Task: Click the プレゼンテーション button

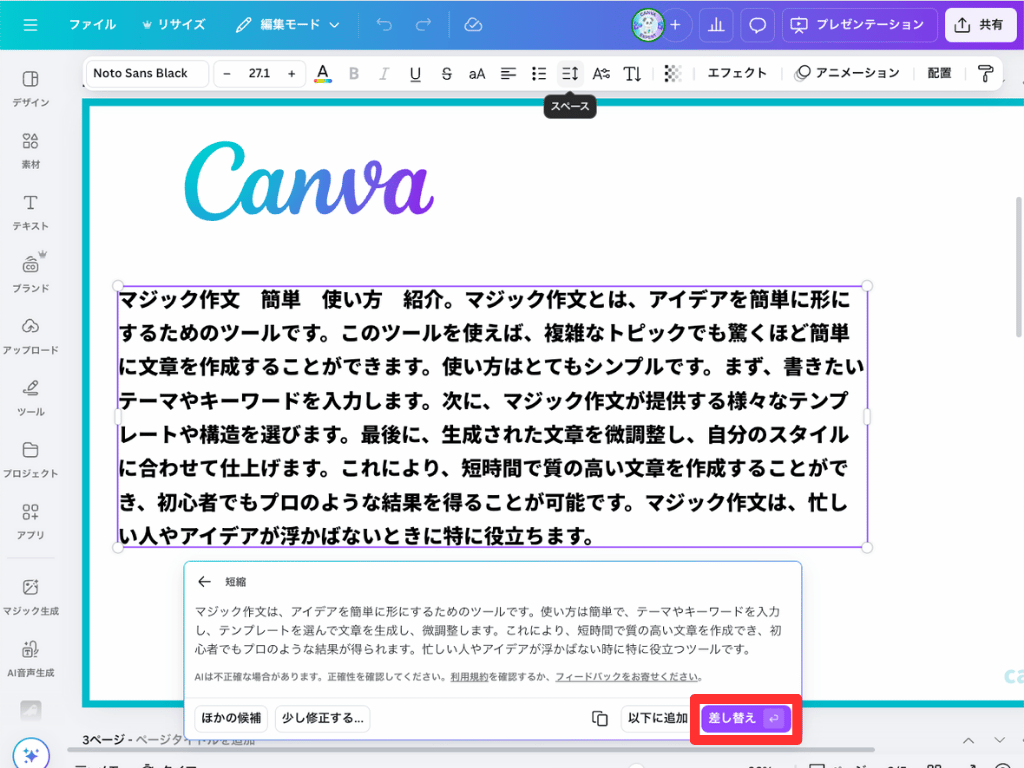Action: click(859, 25)
